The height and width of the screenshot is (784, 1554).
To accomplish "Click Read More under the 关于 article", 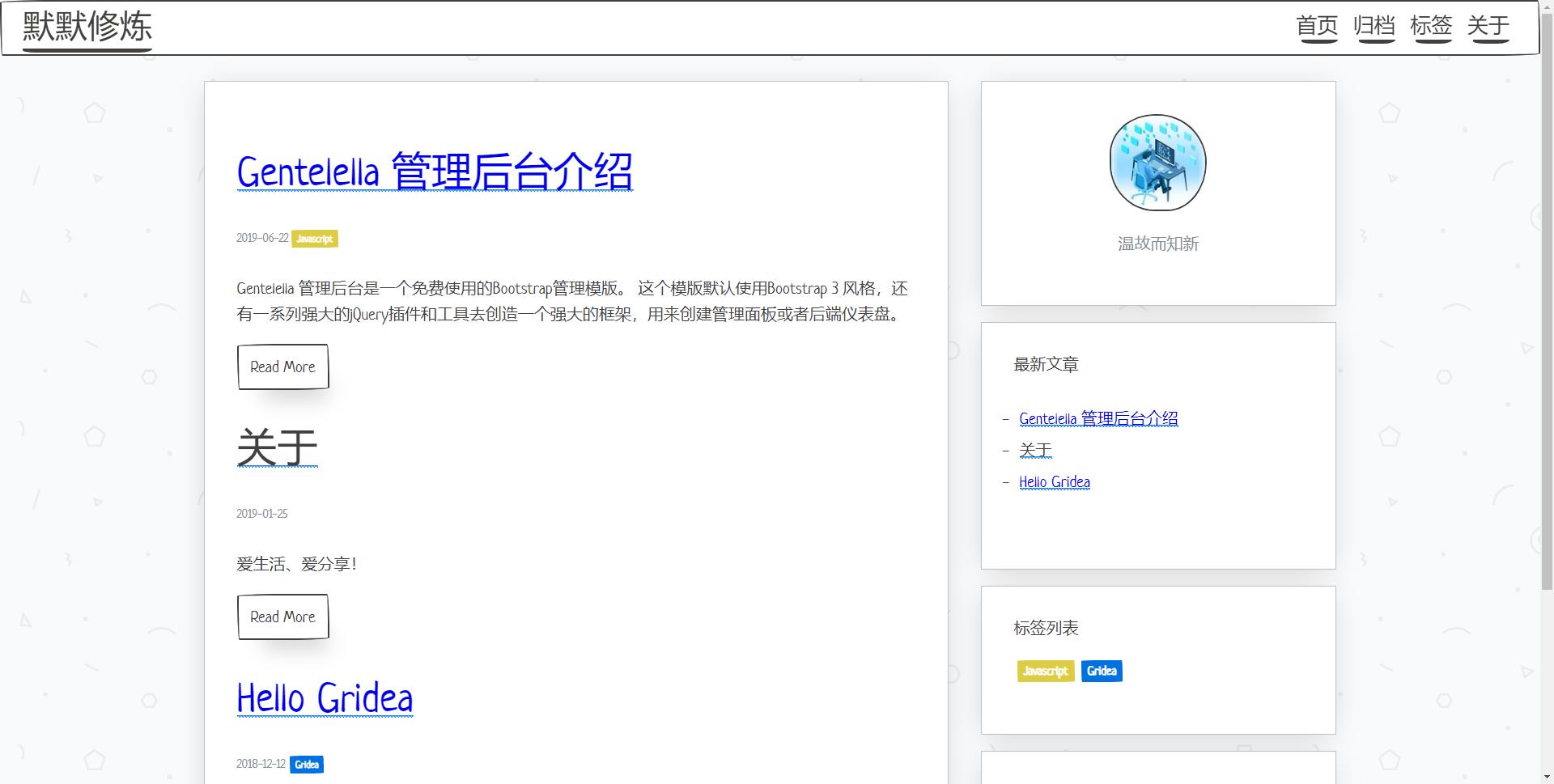I will click(x=282, y=617).
